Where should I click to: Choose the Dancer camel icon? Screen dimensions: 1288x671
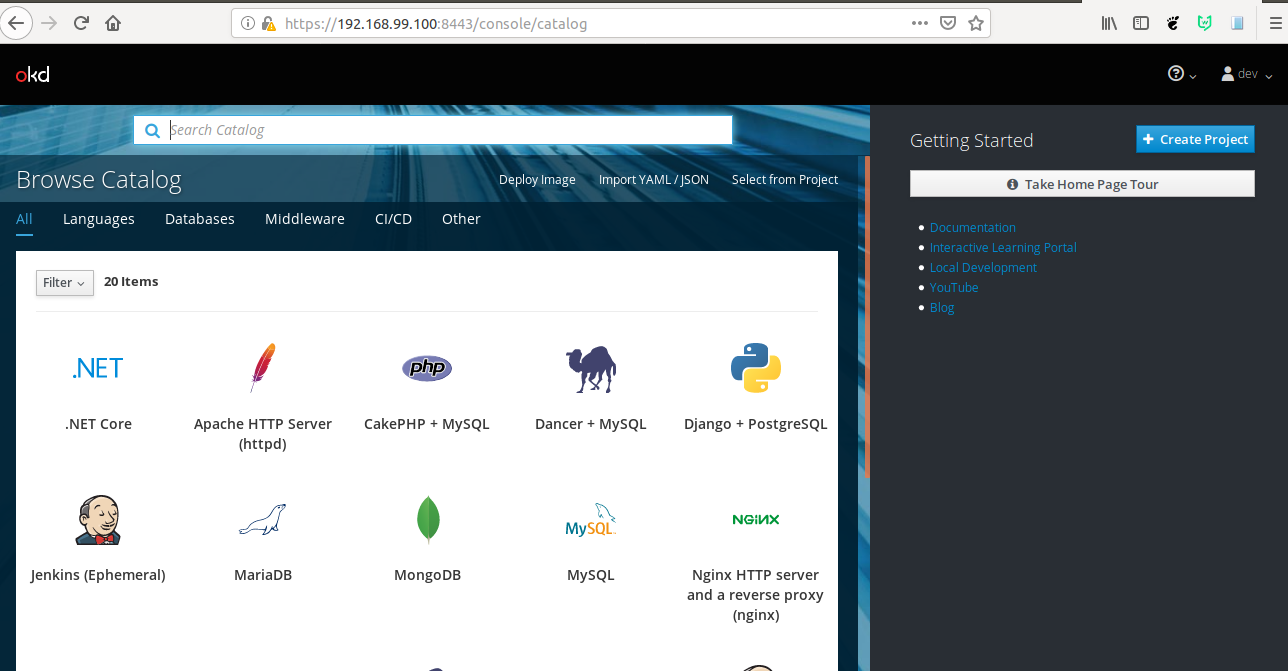pyautogui.click(x=590, y=369)
